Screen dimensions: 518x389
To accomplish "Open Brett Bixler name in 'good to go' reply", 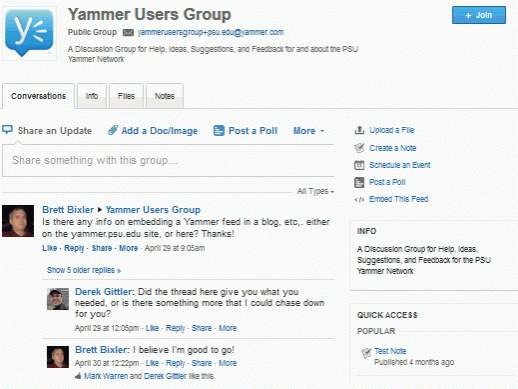I will [x=102, y=350].
